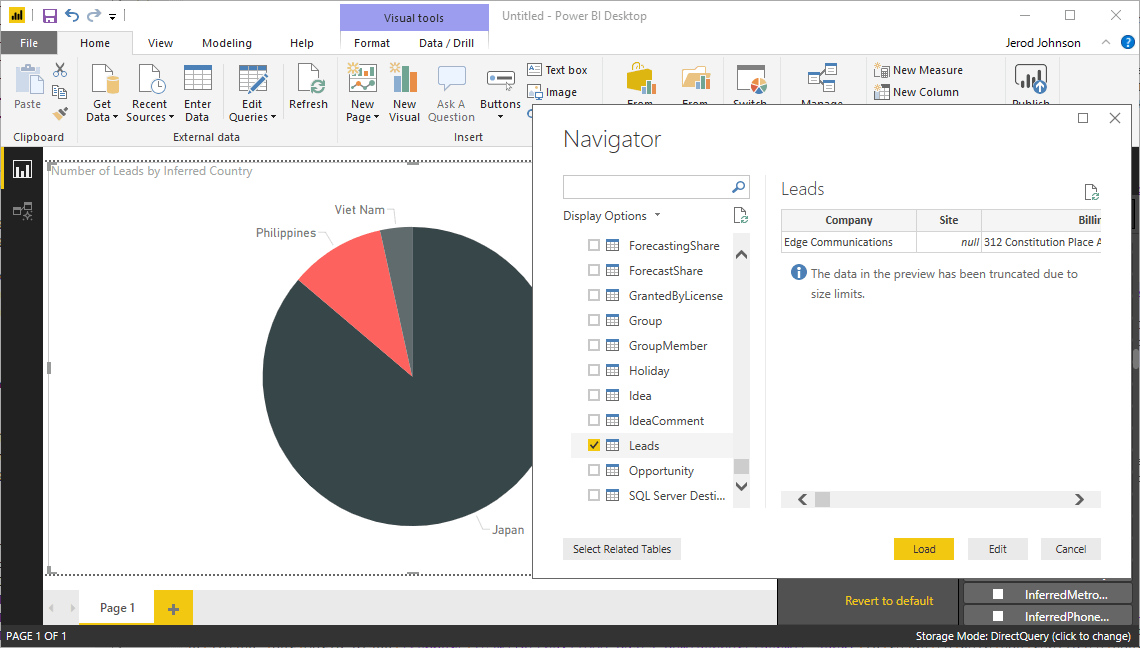Click Buttons insert icon
The image size is (1140, 648).
pyautogui.click(x=500, y=80)
